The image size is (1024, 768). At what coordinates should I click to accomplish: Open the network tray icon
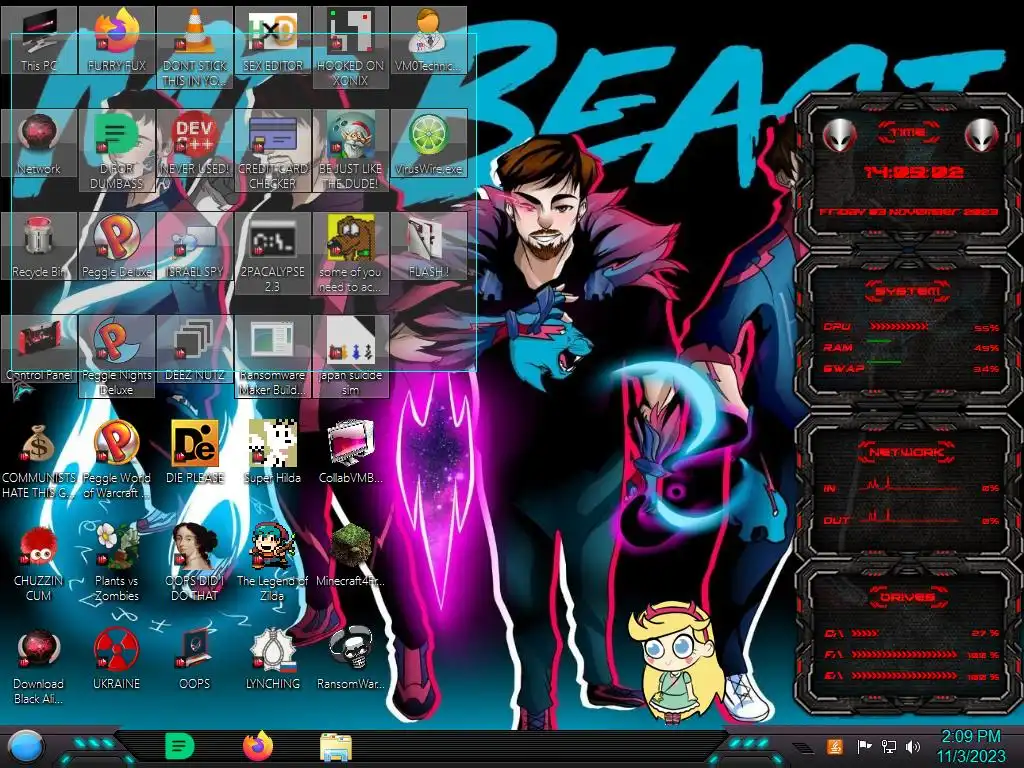pos(888,746)
